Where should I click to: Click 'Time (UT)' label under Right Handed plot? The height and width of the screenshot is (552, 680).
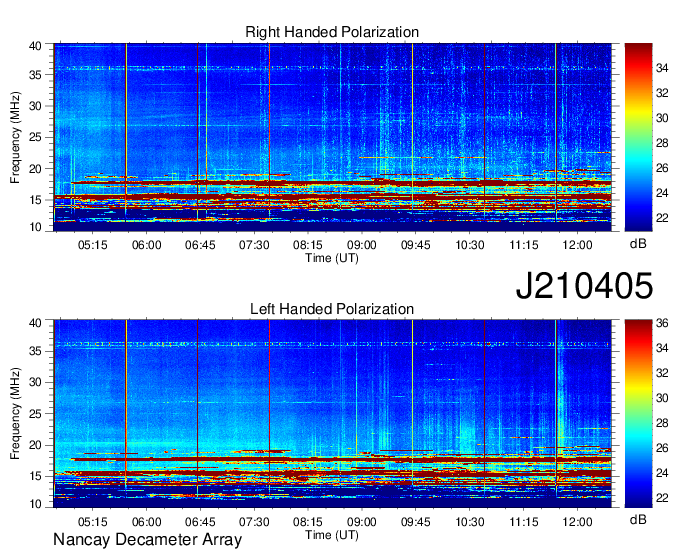[x=332, y=258]
